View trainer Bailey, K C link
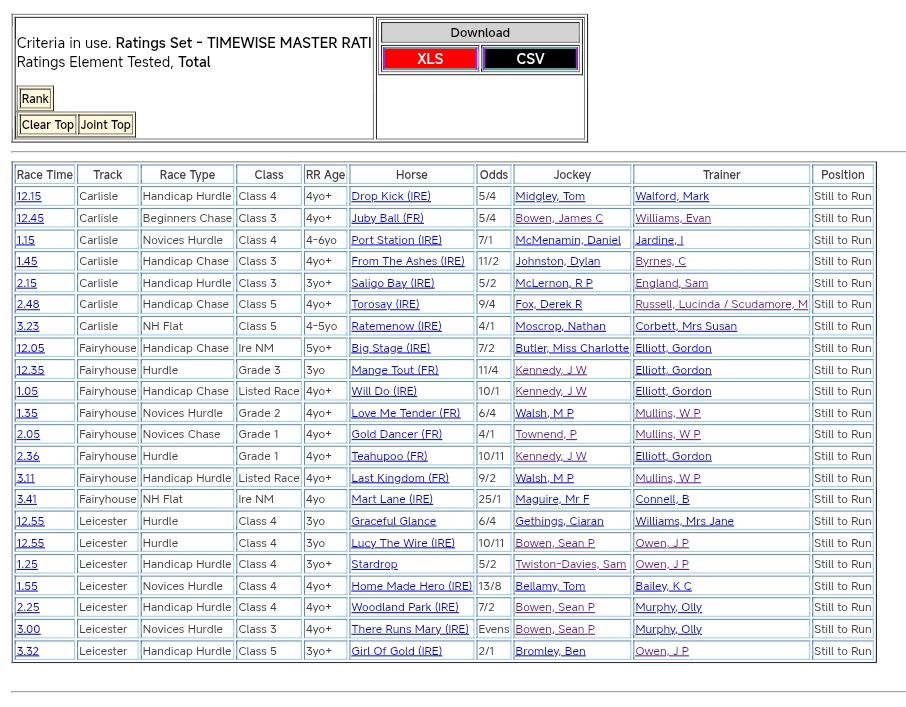The image size is (906, 707). (x=663, y=587)
